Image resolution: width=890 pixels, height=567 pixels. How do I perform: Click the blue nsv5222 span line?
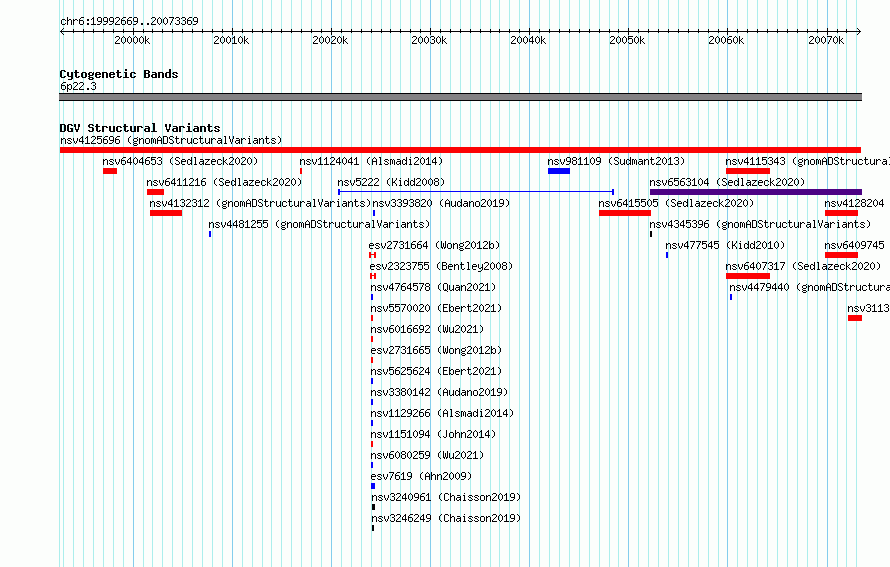click(476, 192)
